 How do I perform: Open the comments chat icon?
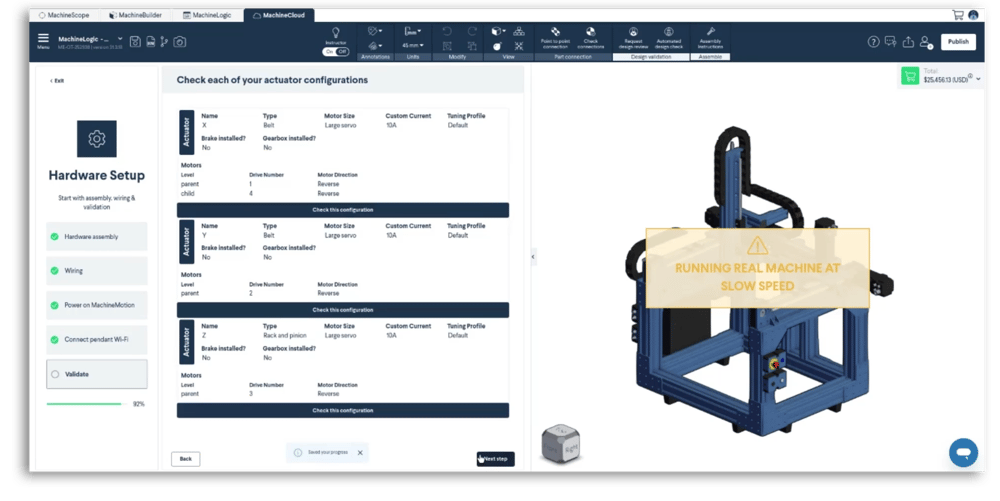pyautogui.click(x=891, y=41)
